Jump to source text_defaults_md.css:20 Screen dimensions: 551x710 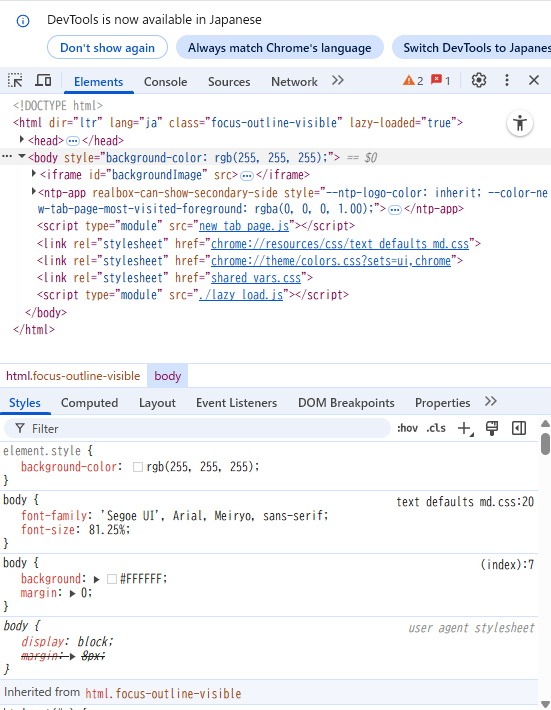(x=465, y=502)
